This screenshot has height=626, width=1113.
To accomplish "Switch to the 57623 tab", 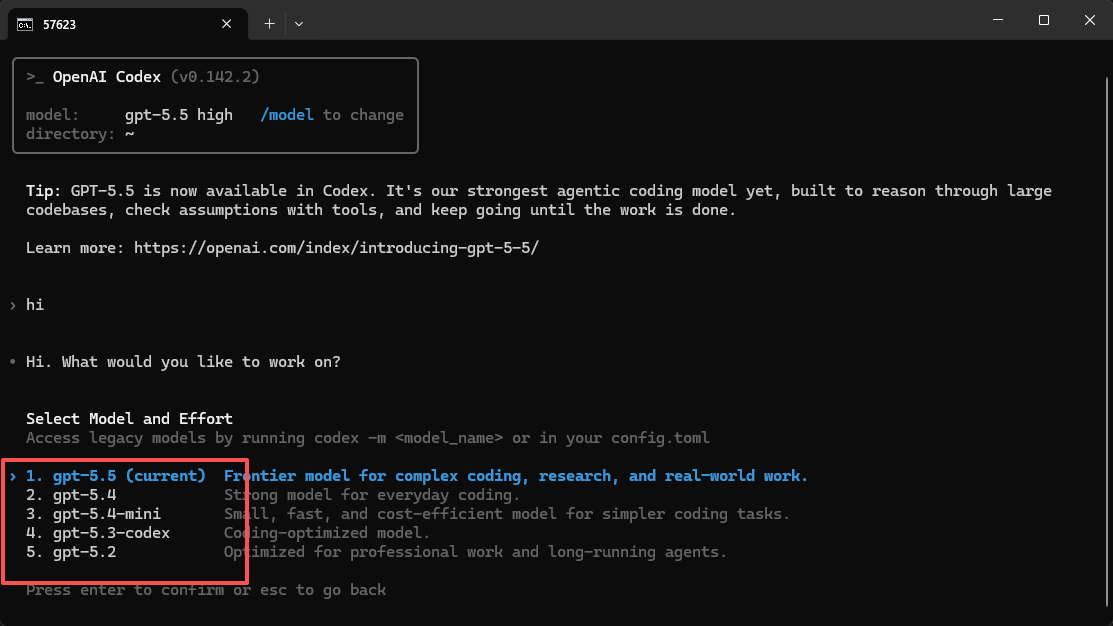I will click(x=128, y=24).
